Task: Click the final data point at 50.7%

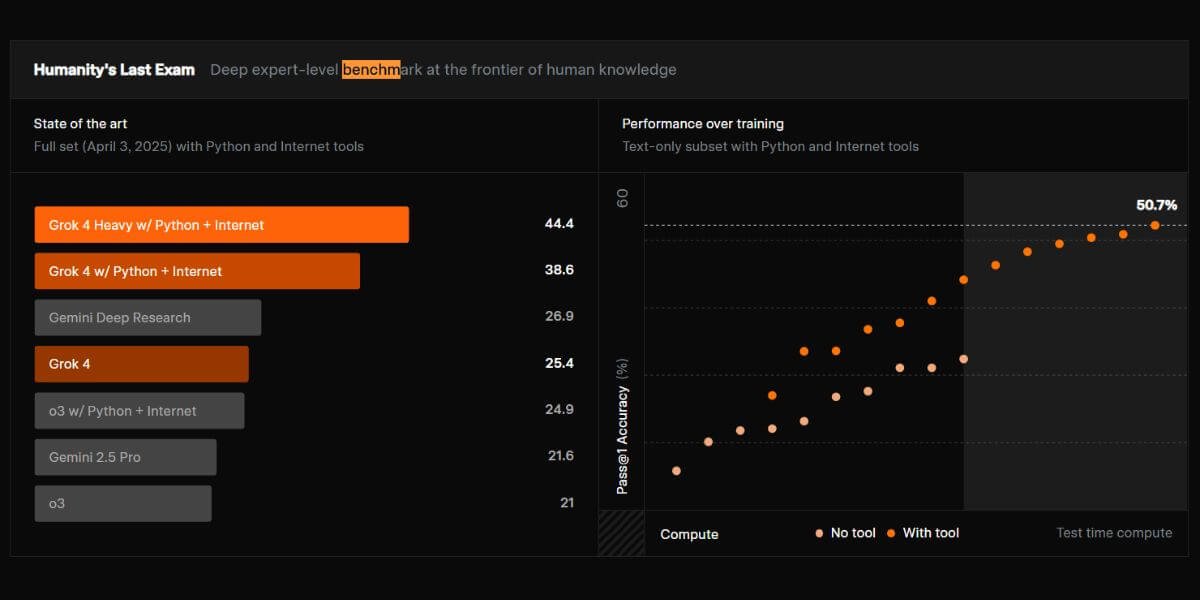Action: 1155,225
